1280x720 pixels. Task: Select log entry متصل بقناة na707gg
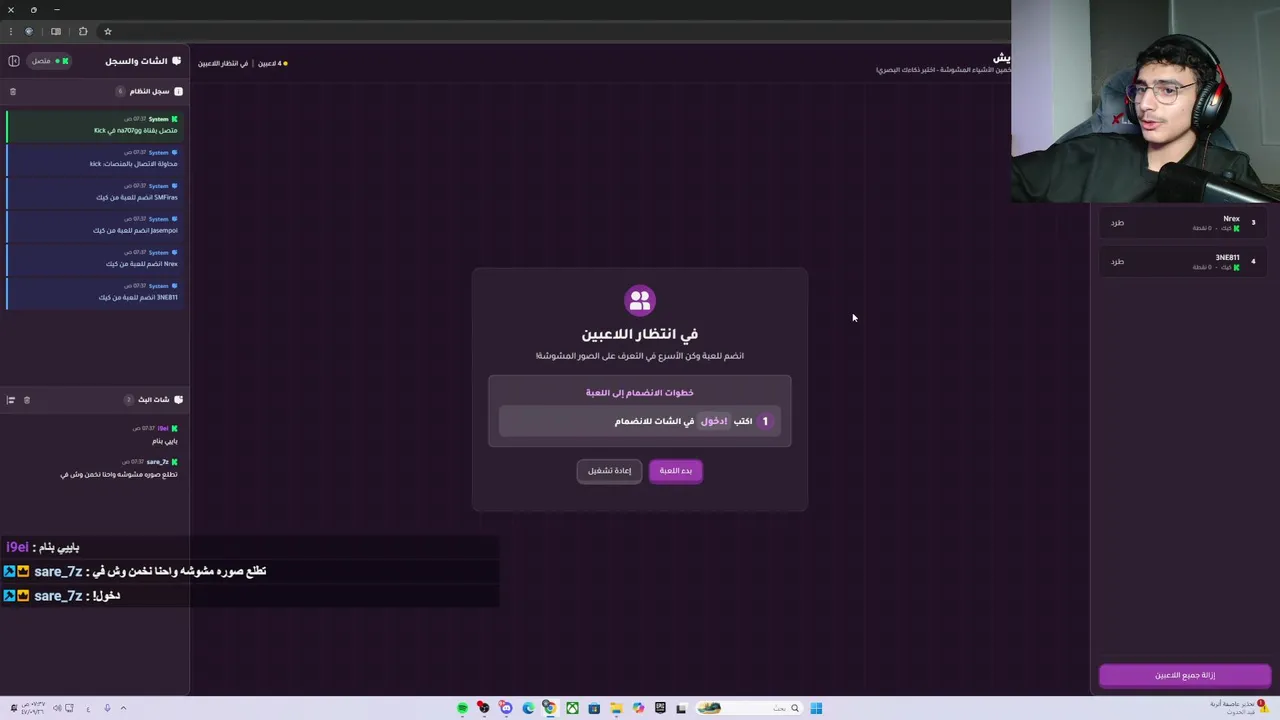94,125
